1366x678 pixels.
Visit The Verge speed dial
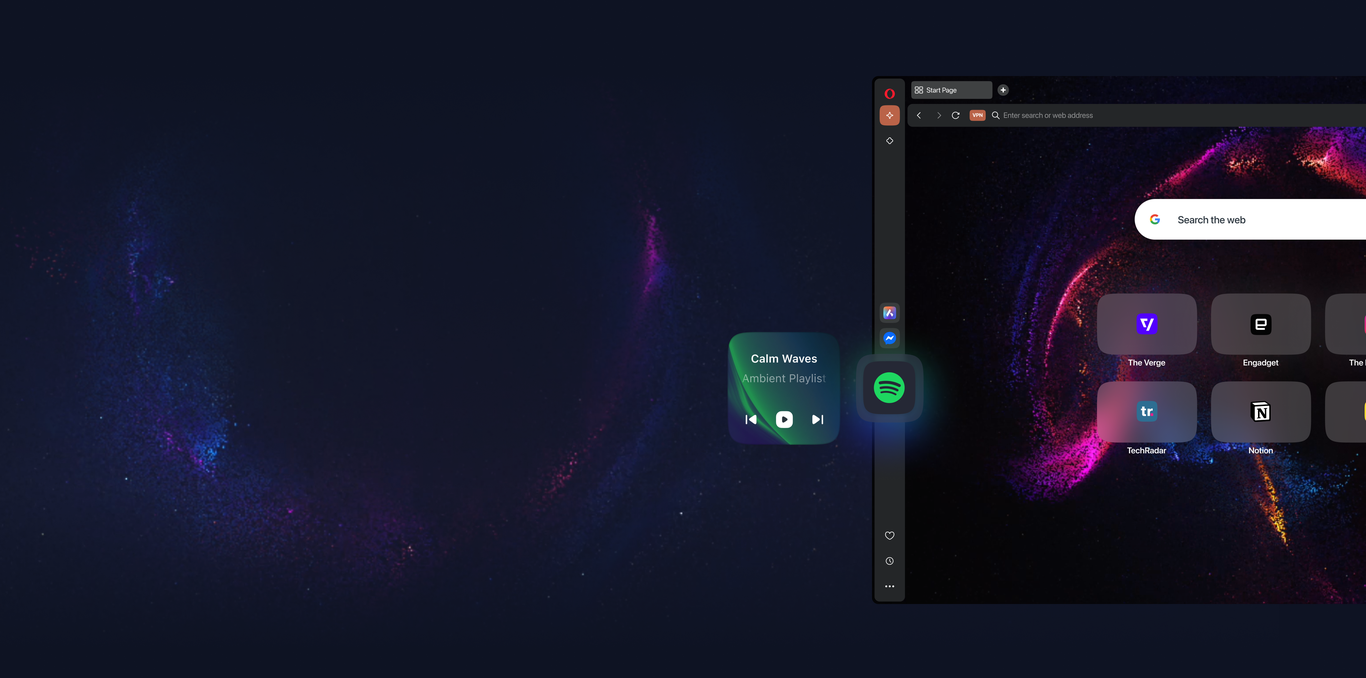(x=1146, y=324)
